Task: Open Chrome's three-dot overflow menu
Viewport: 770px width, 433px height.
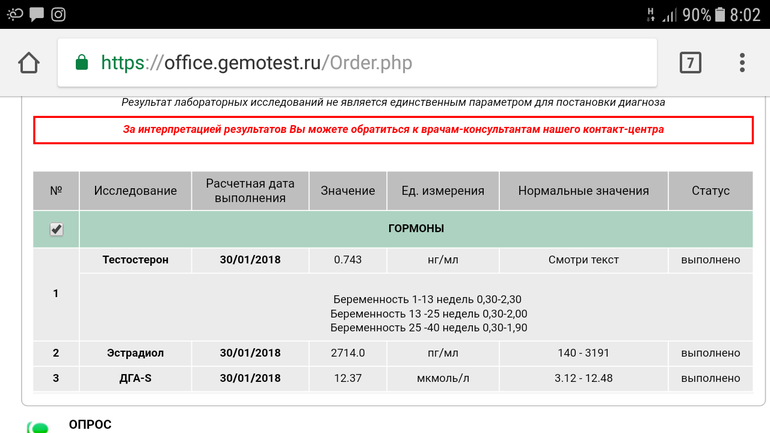Action: click(741, 63)
